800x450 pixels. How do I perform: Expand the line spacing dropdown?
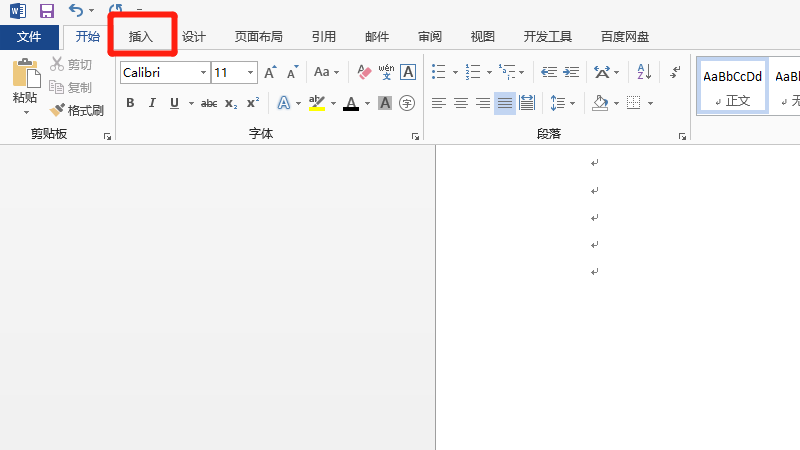tap(572, 103)
